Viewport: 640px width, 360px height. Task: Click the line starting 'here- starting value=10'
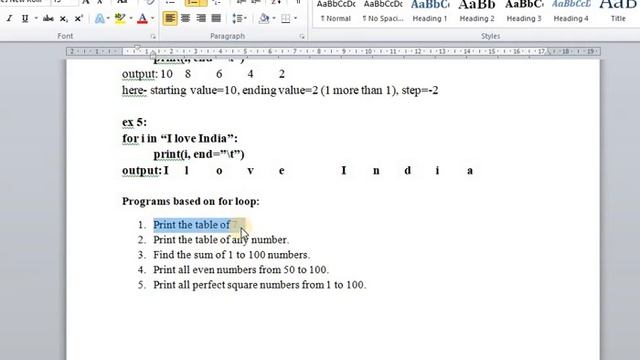pyautogui.click(x=280, y=90)
